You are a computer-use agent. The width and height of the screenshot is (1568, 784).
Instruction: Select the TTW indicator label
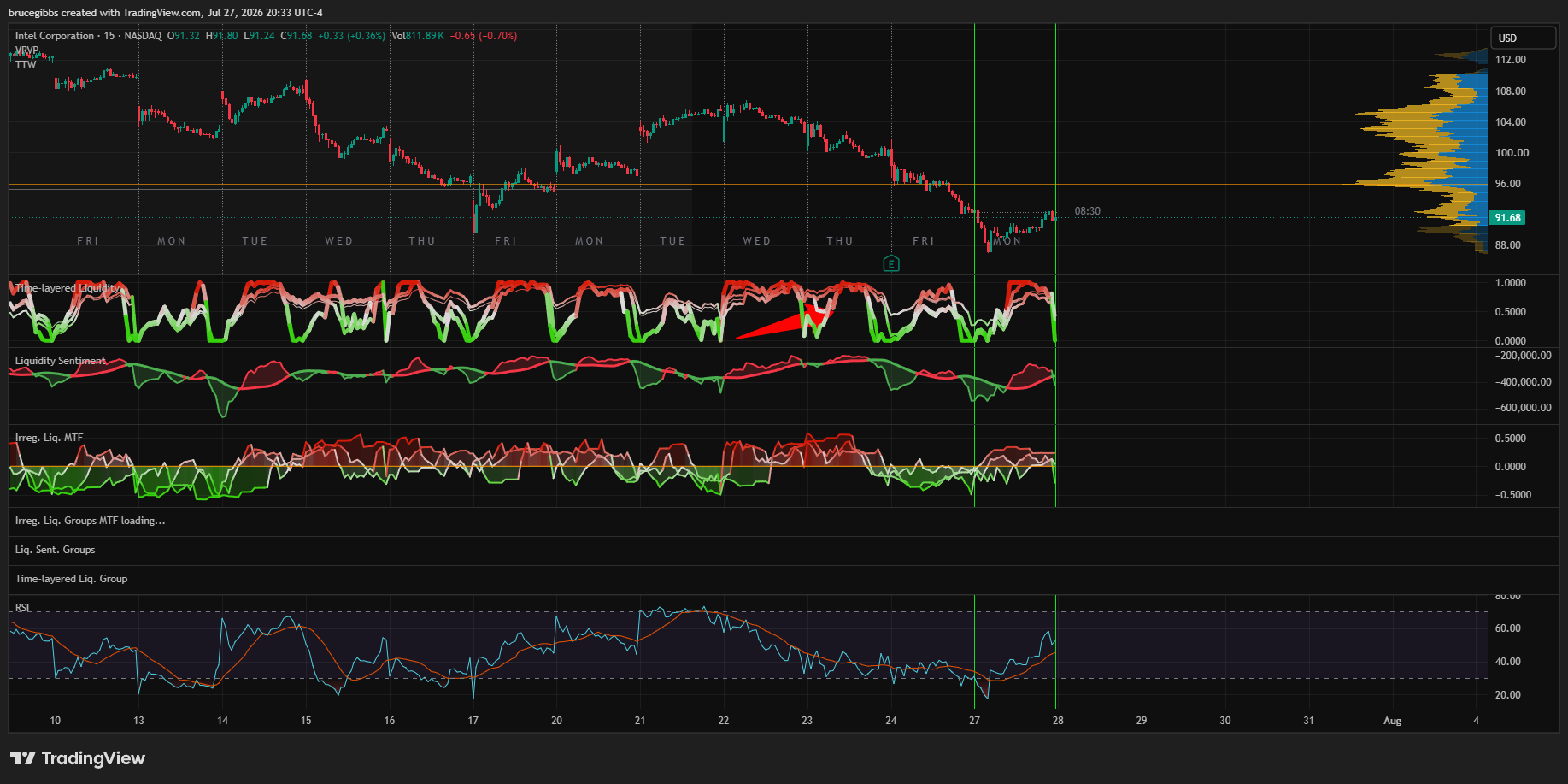[26, 65]
